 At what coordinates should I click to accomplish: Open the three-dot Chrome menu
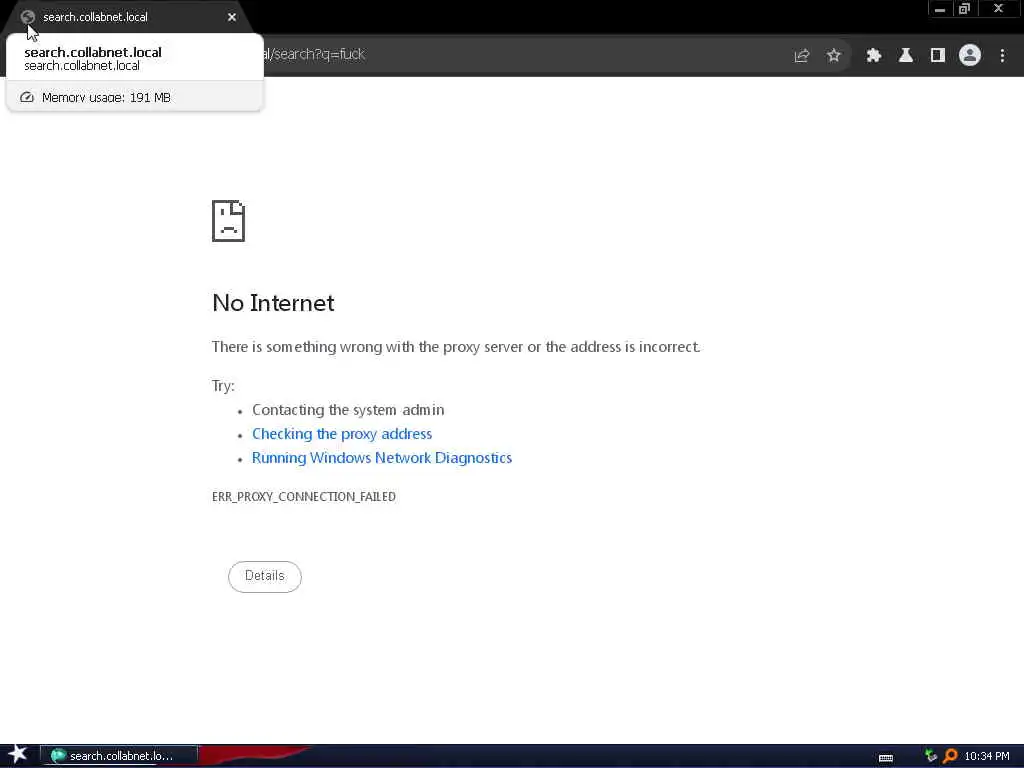pos(1002,56)
